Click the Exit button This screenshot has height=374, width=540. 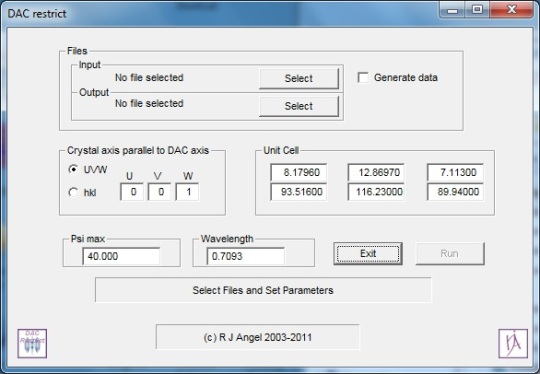[368, 254]
